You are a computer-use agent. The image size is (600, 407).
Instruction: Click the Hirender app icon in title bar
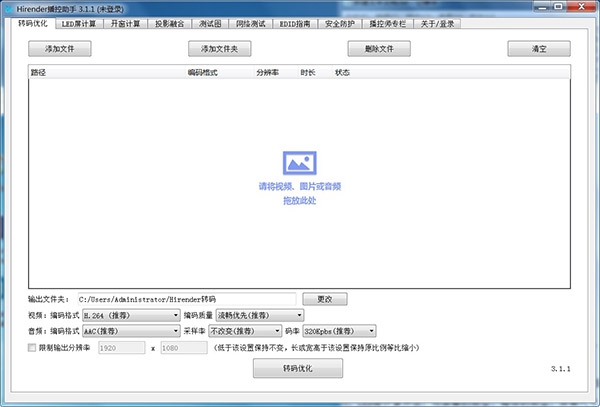coord(8,9)
